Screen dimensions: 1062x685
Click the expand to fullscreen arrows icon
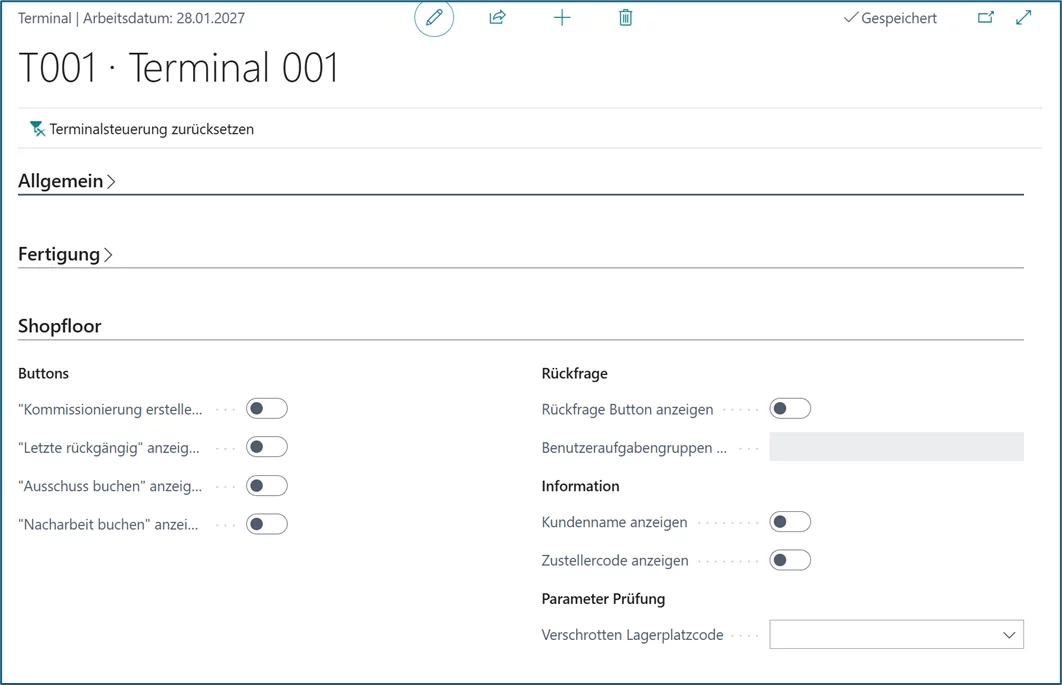tap(1023, 18)
